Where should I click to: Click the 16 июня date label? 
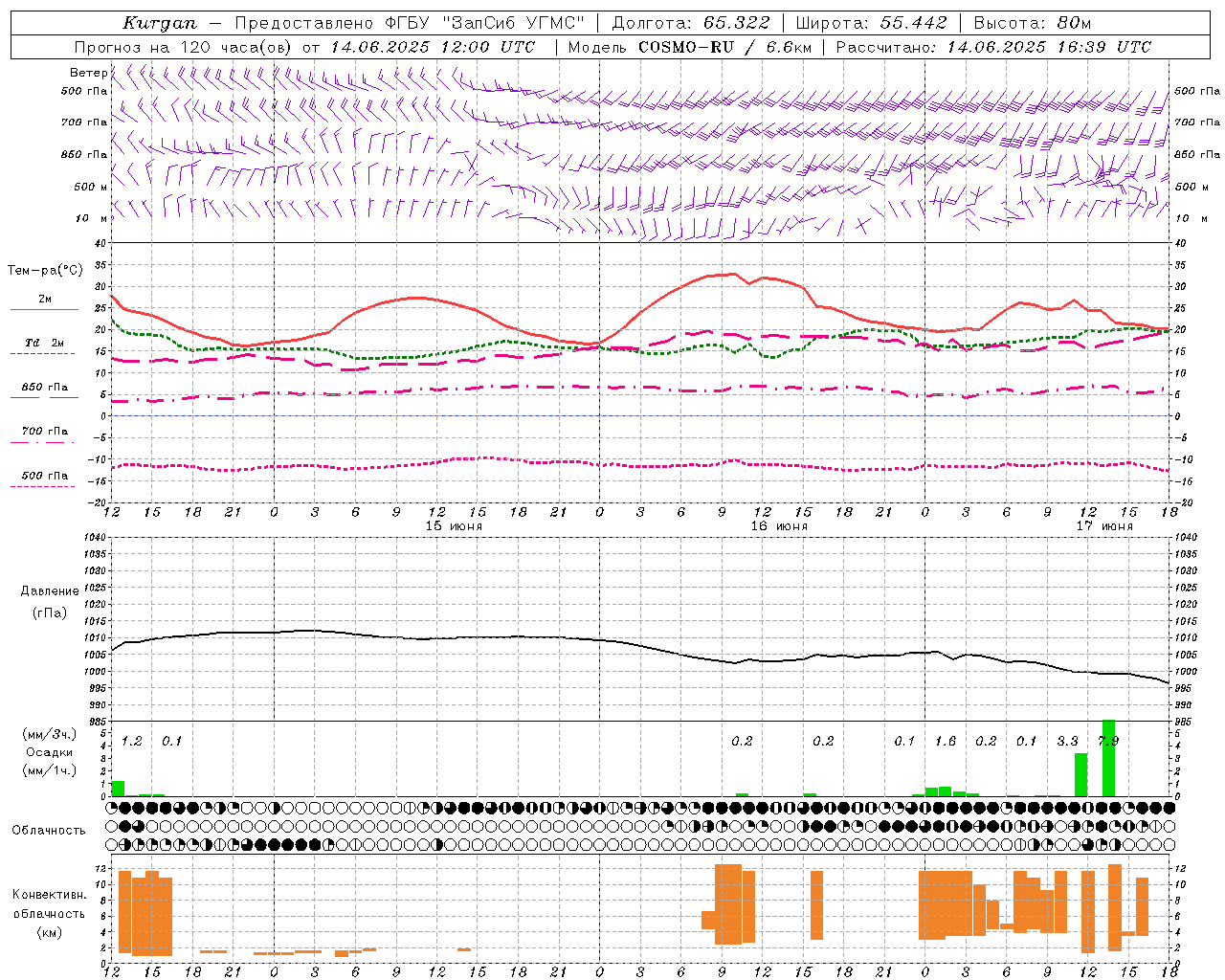(779, 526)
